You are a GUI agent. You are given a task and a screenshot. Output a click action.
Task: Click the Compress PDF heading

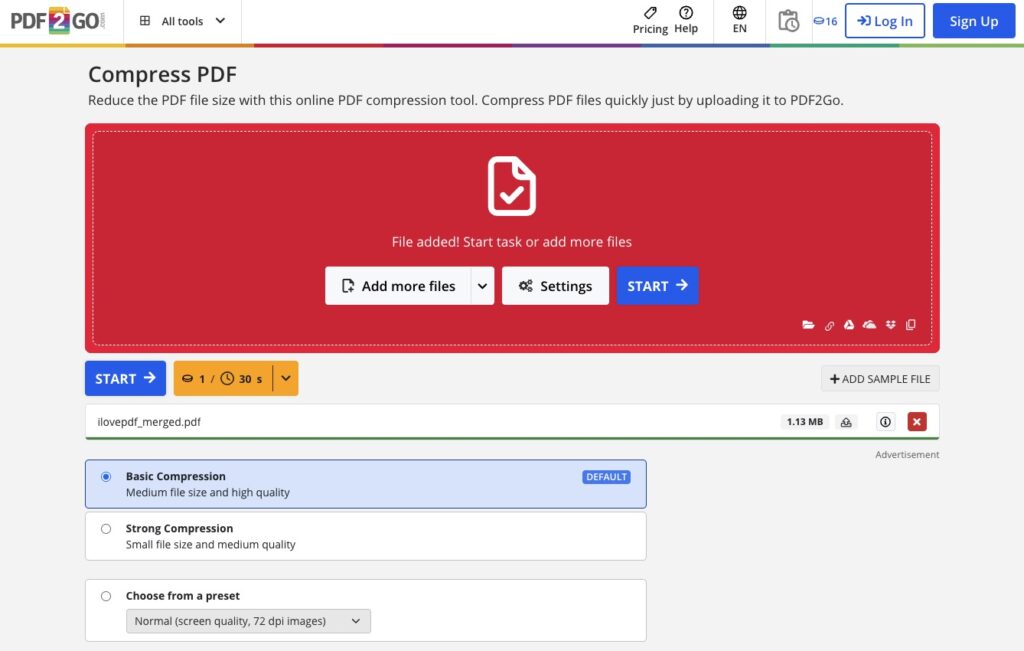[162, 74]
